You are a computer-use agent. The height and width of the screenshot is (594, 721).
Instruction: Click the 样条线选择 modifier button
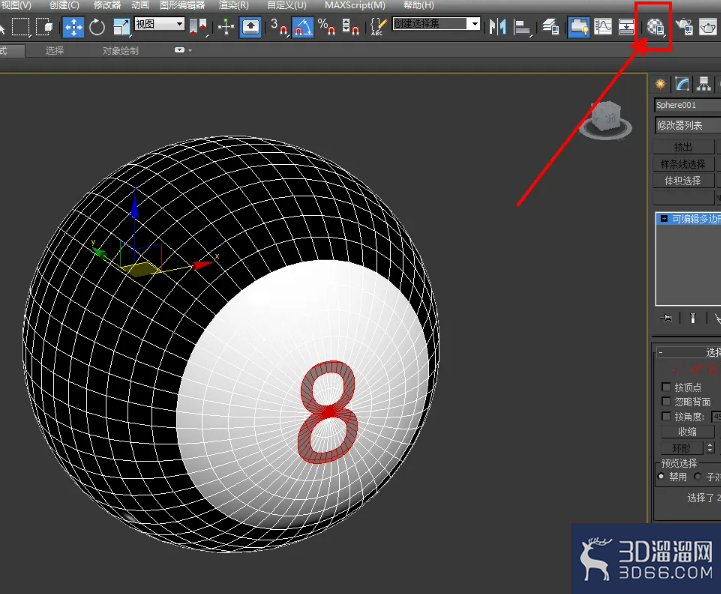683,164
